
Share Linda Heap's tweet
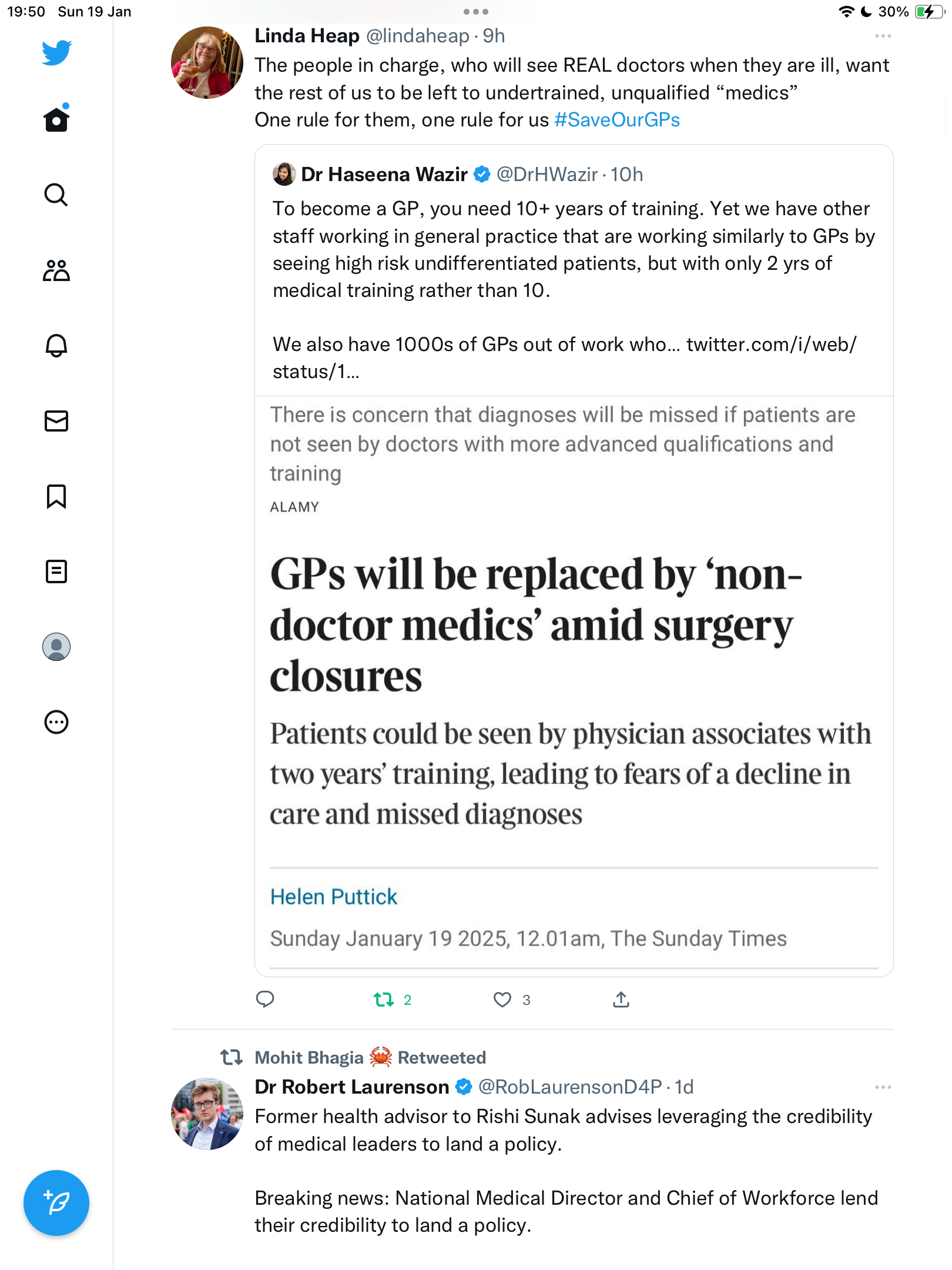[621, 999]
